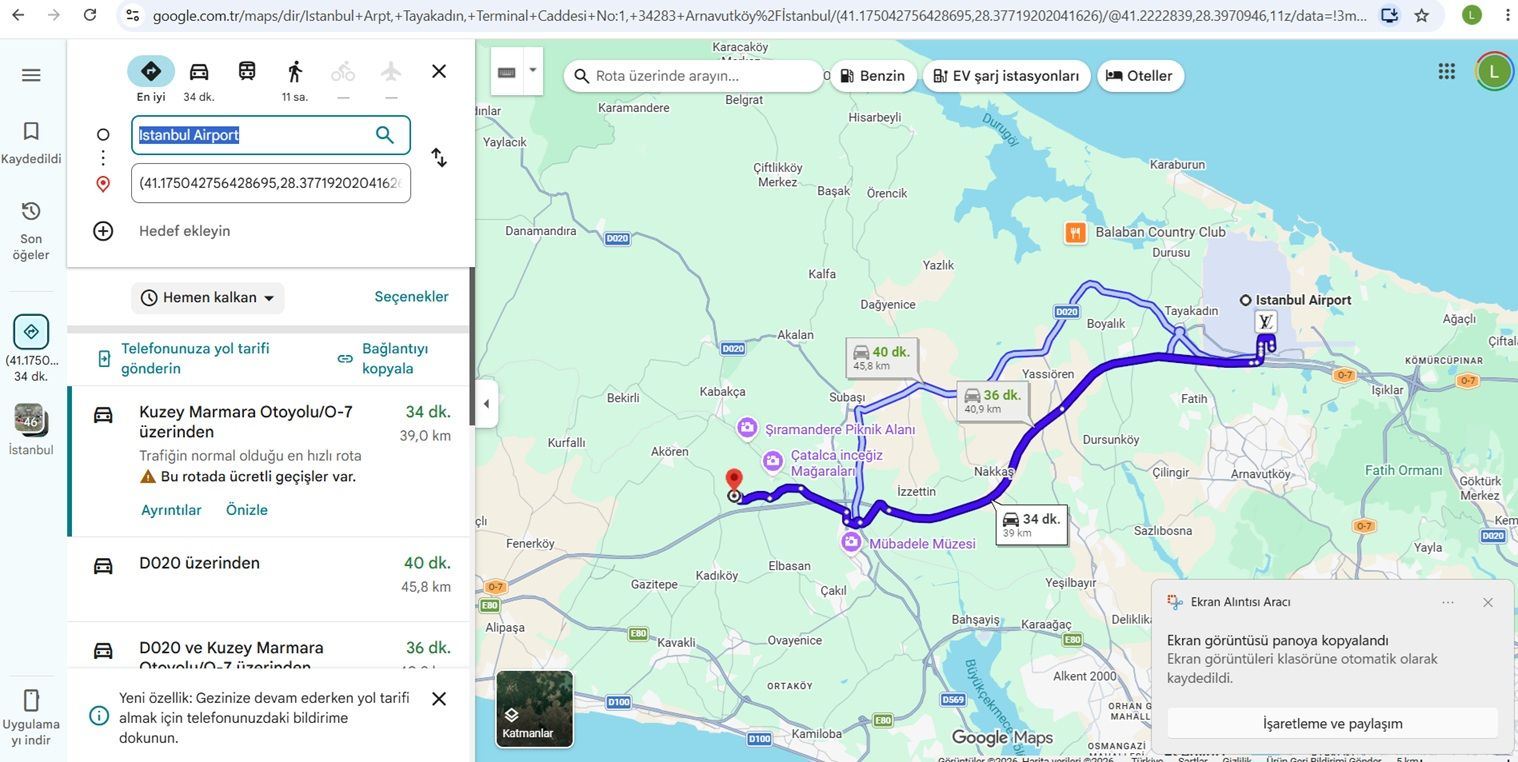This screenshot has height=762, width=1518.
Task: Click the on-screen keyboard icon
Action: [x=507, y=72]
